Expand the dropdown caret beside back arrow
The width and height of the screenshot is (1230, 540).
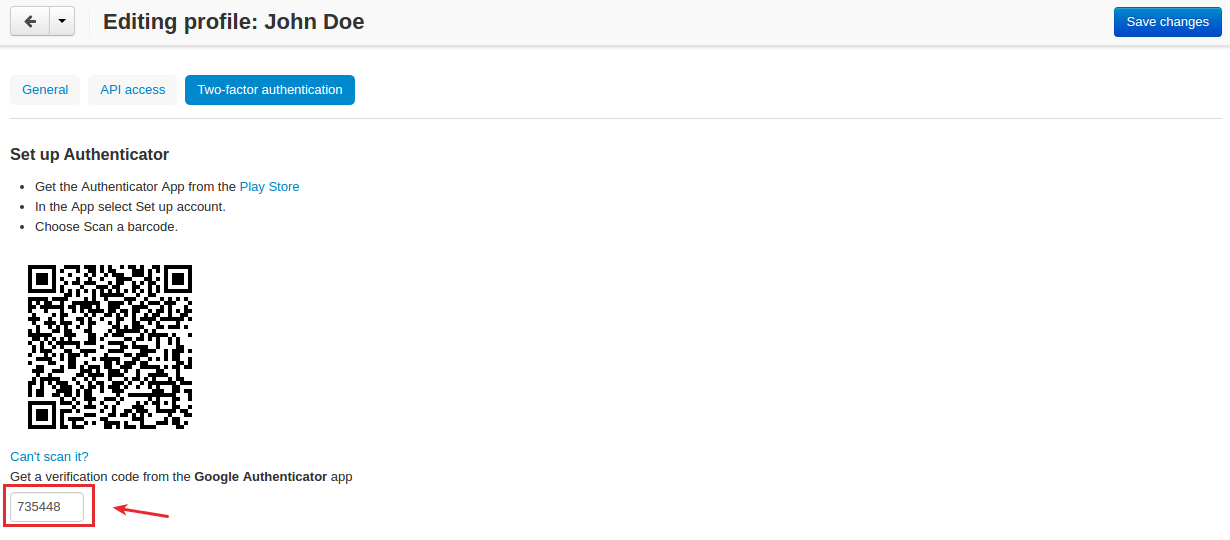click(x=62, y=21)
